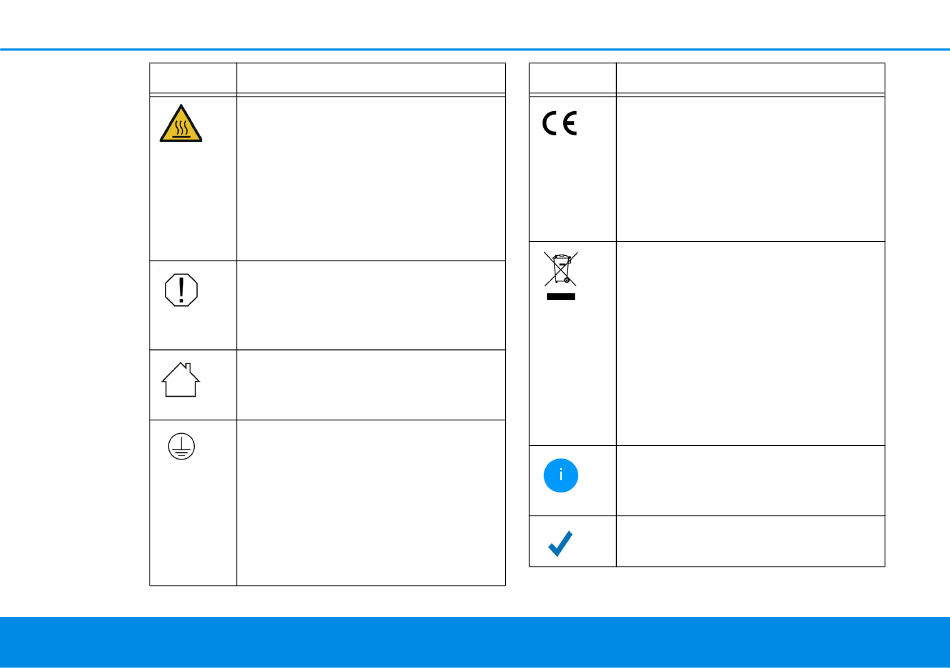This screenshot has width=950, height=668.
Task: Click the yellow hot surface warning triangle
Action: pos(181,124)
